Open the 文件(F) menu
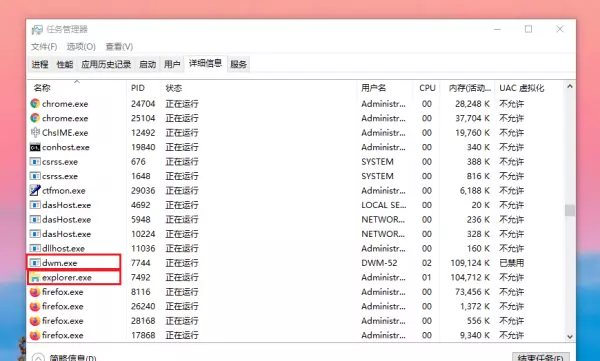The image size is (600, 361). [x=44, y=47]
